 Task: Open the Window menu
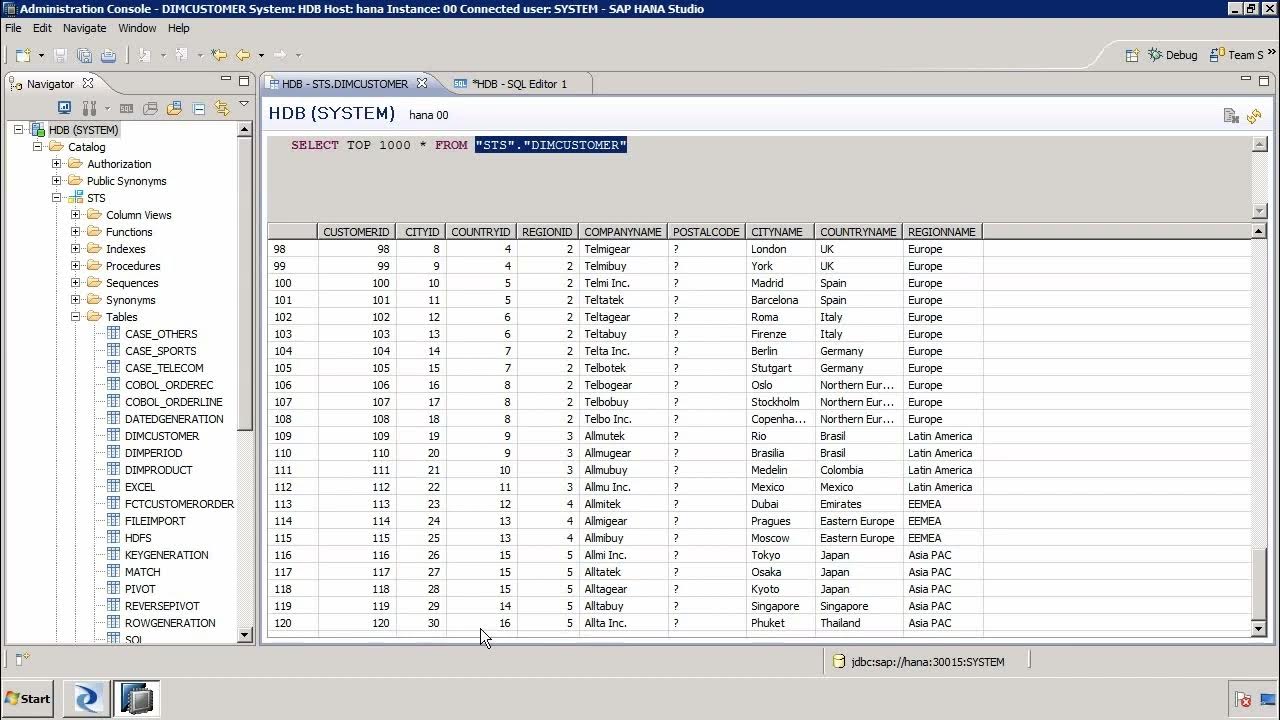137,28
